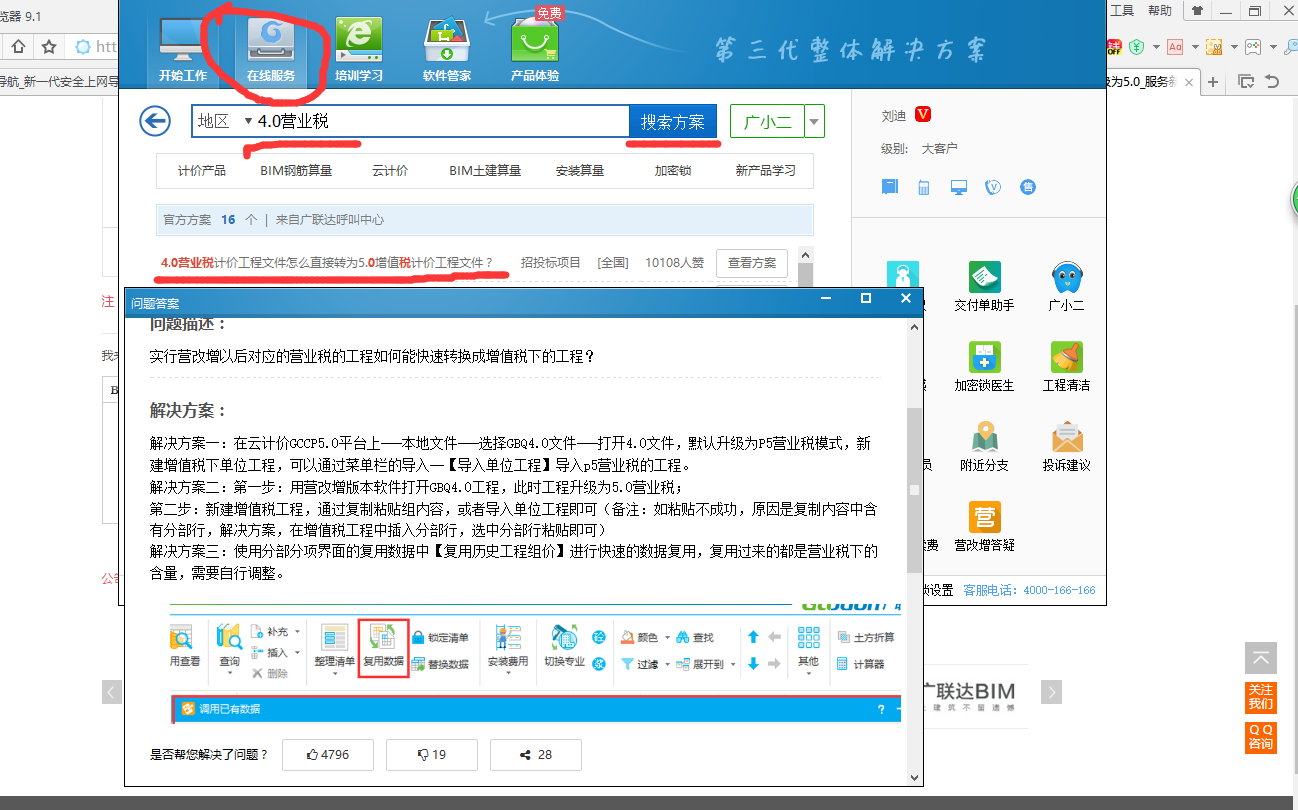Click the 安装费用 icon in the answer image

508,647
